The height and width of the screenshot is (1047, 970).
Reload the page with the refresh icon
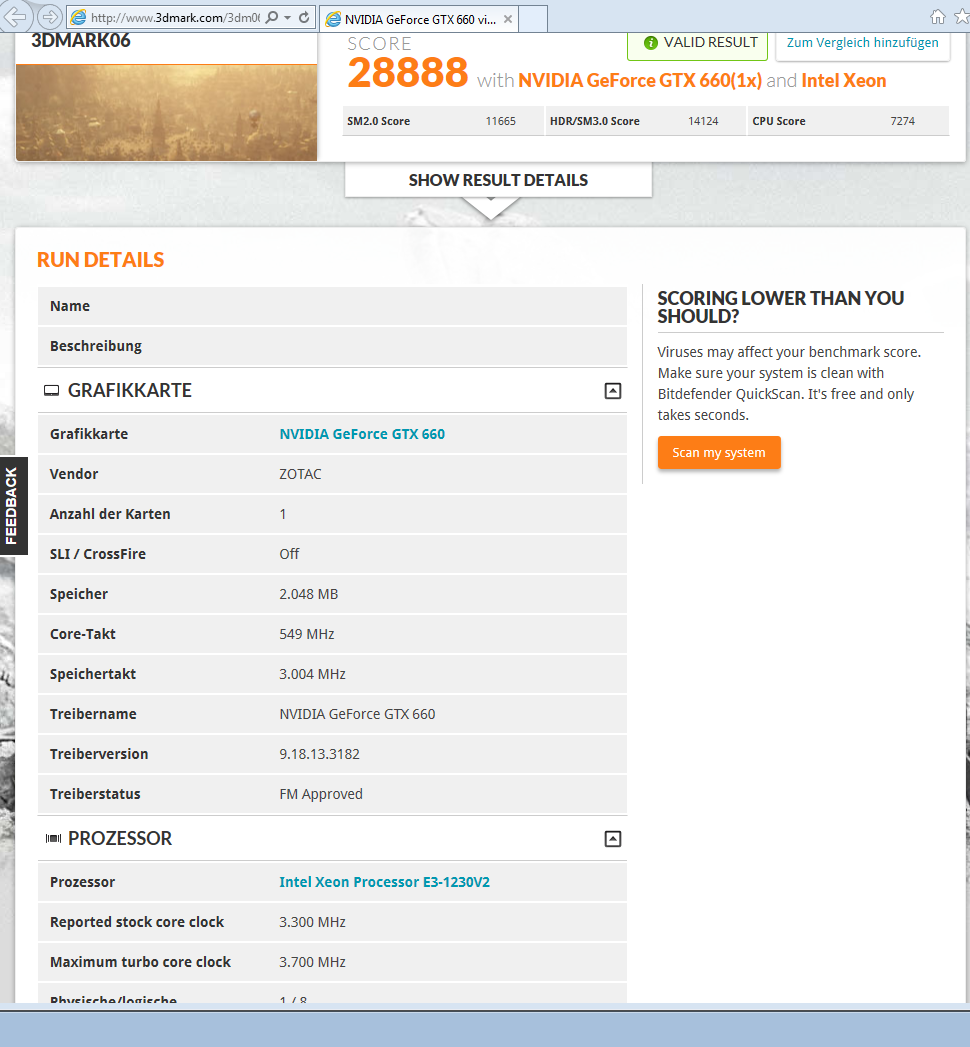click(304, 17)
